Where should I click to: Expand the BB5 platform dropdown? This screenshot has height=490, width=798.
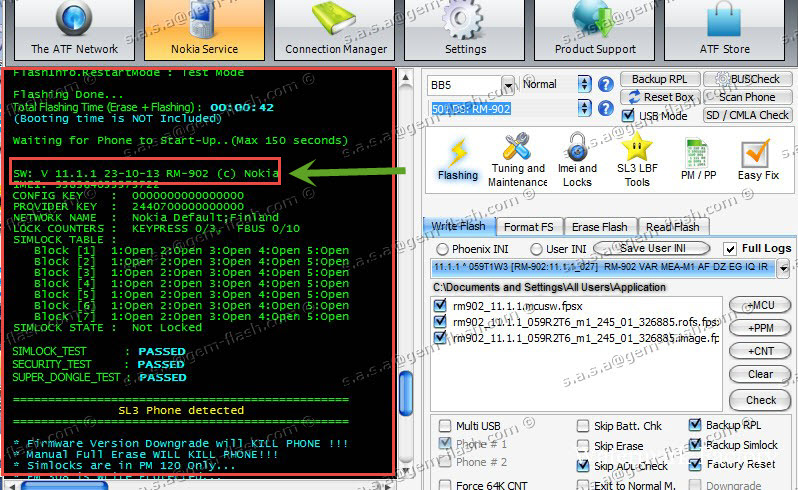click(x=507, y=85)
